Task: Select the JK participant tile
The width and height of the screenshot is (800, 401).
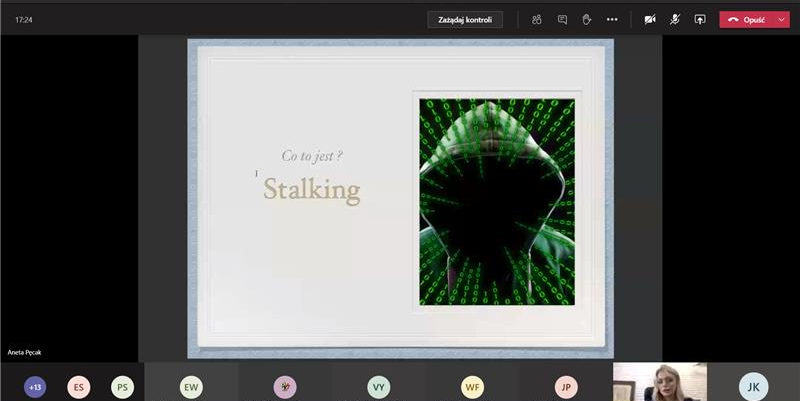Action: [754, 382]
